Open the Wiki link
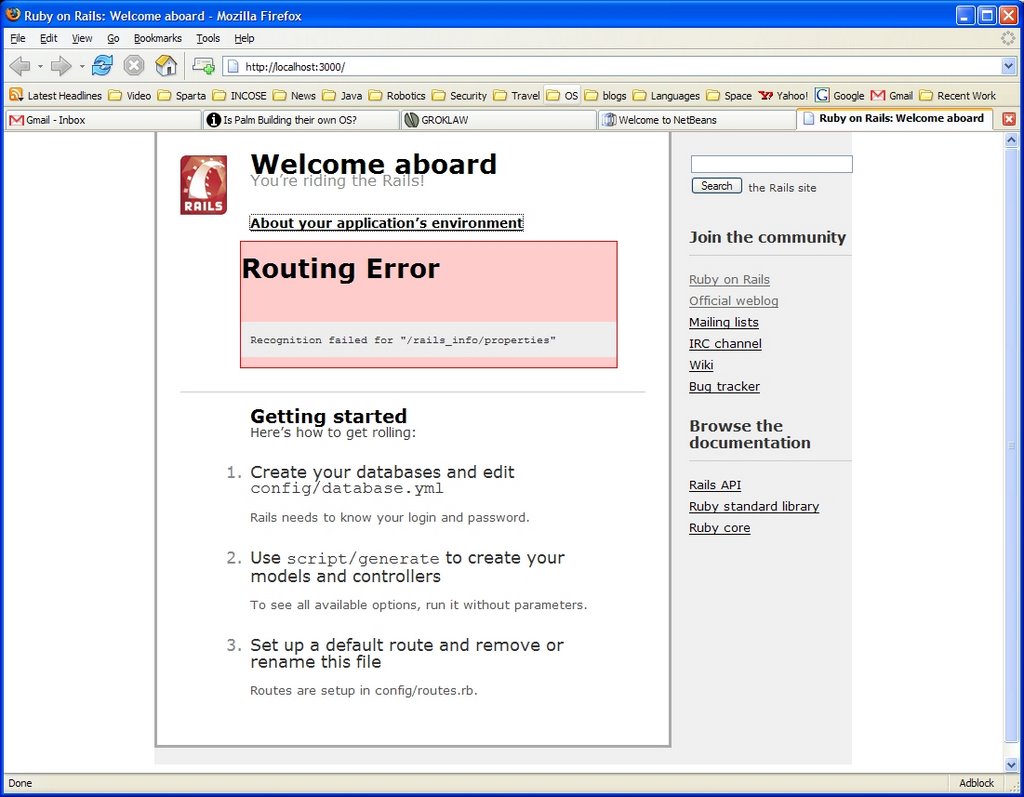 (x=701, y=365)
